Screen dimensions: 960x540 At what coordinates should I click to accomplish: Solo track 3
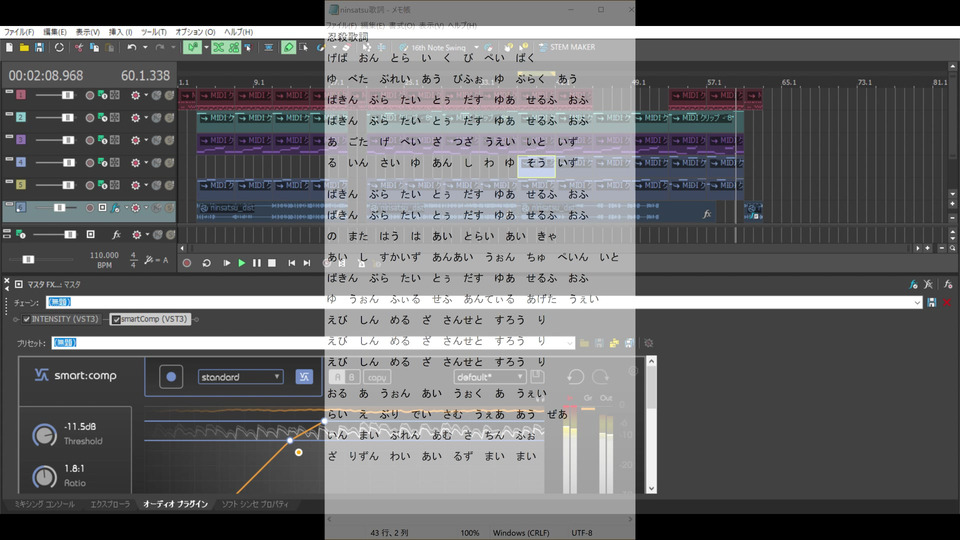coord(169,140)
